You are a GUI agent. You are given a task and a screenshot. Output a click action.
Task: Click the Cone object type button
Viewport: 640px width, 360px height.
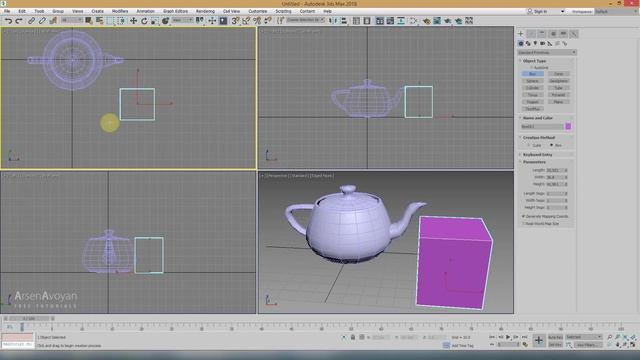[x=559, y=74]
